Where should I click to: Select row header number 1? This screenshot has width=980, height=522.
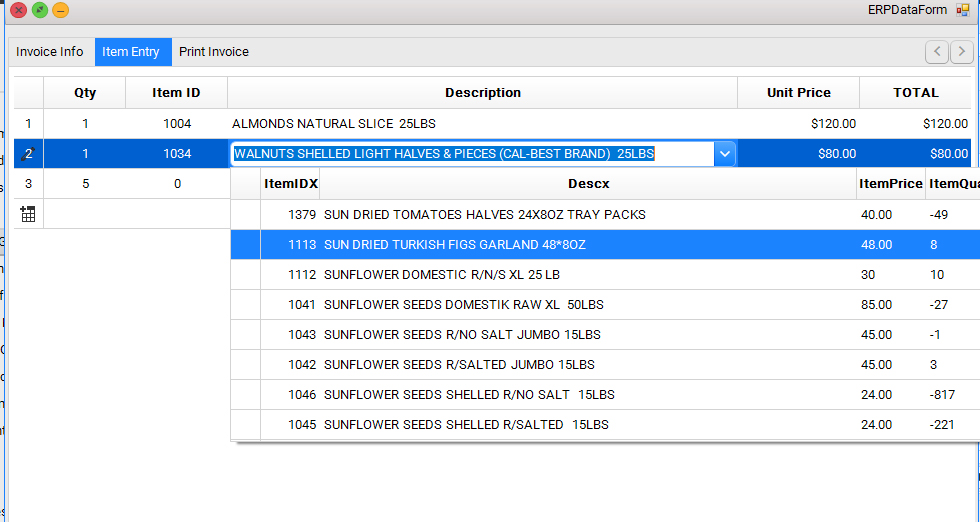point(28,124)
